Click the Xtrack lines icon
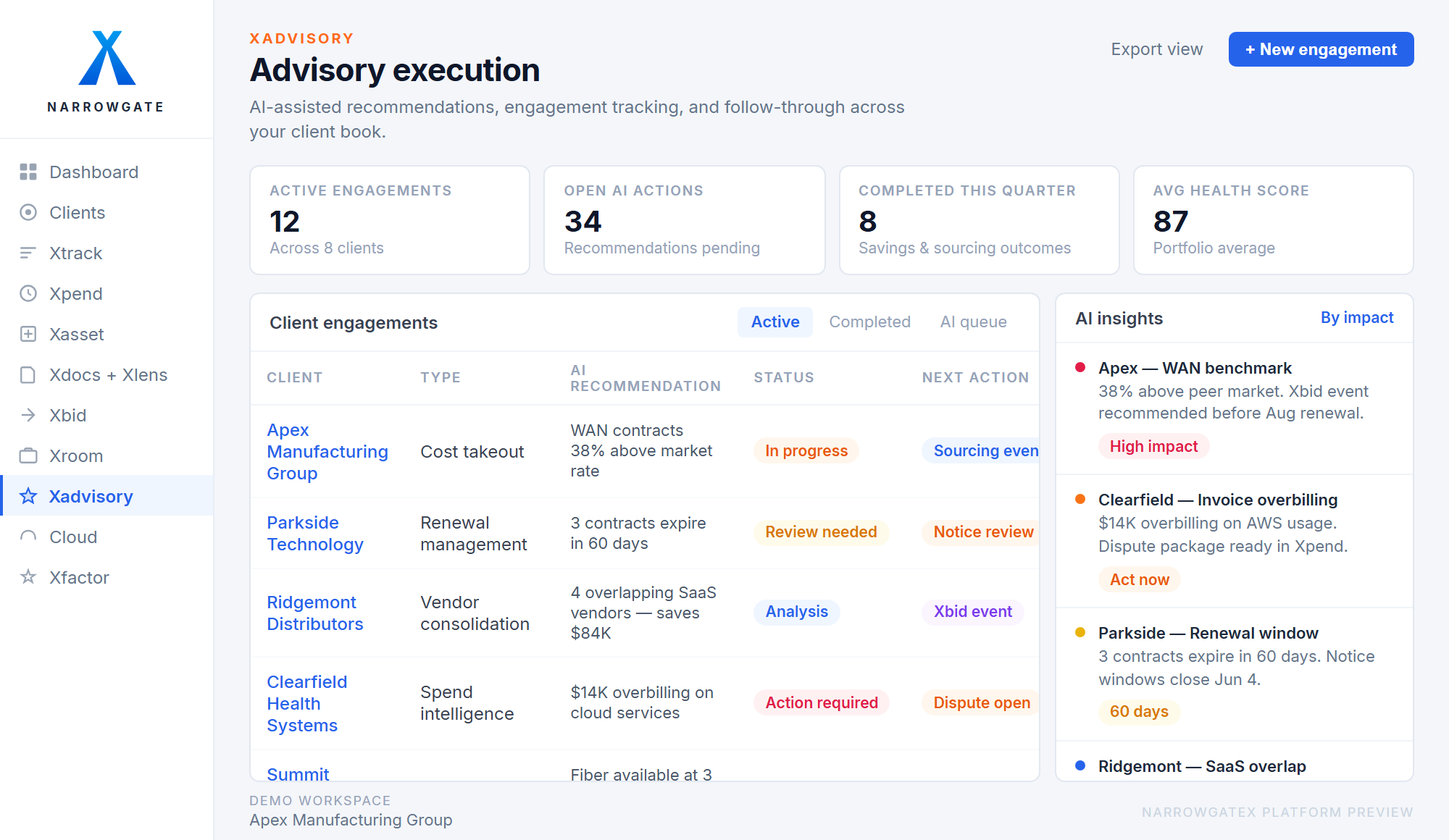The image size is (1449, 840). [x=28, y=253]
